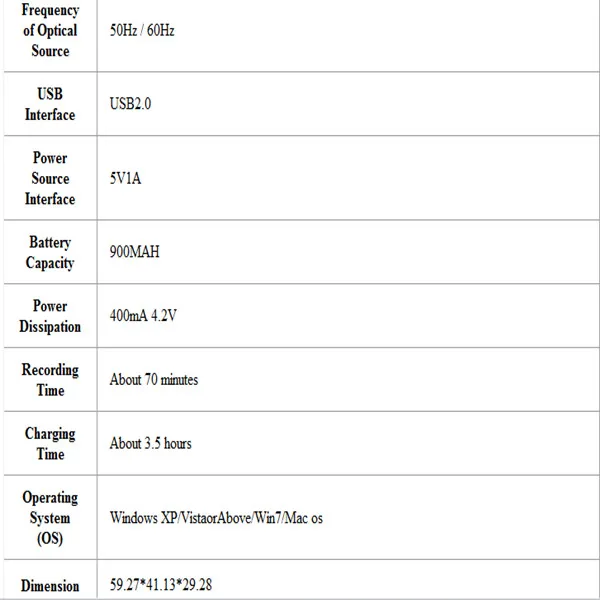Click the '900MAH' battery value
This screenshot has width=600, height=600.
click(x=135, y=251)
